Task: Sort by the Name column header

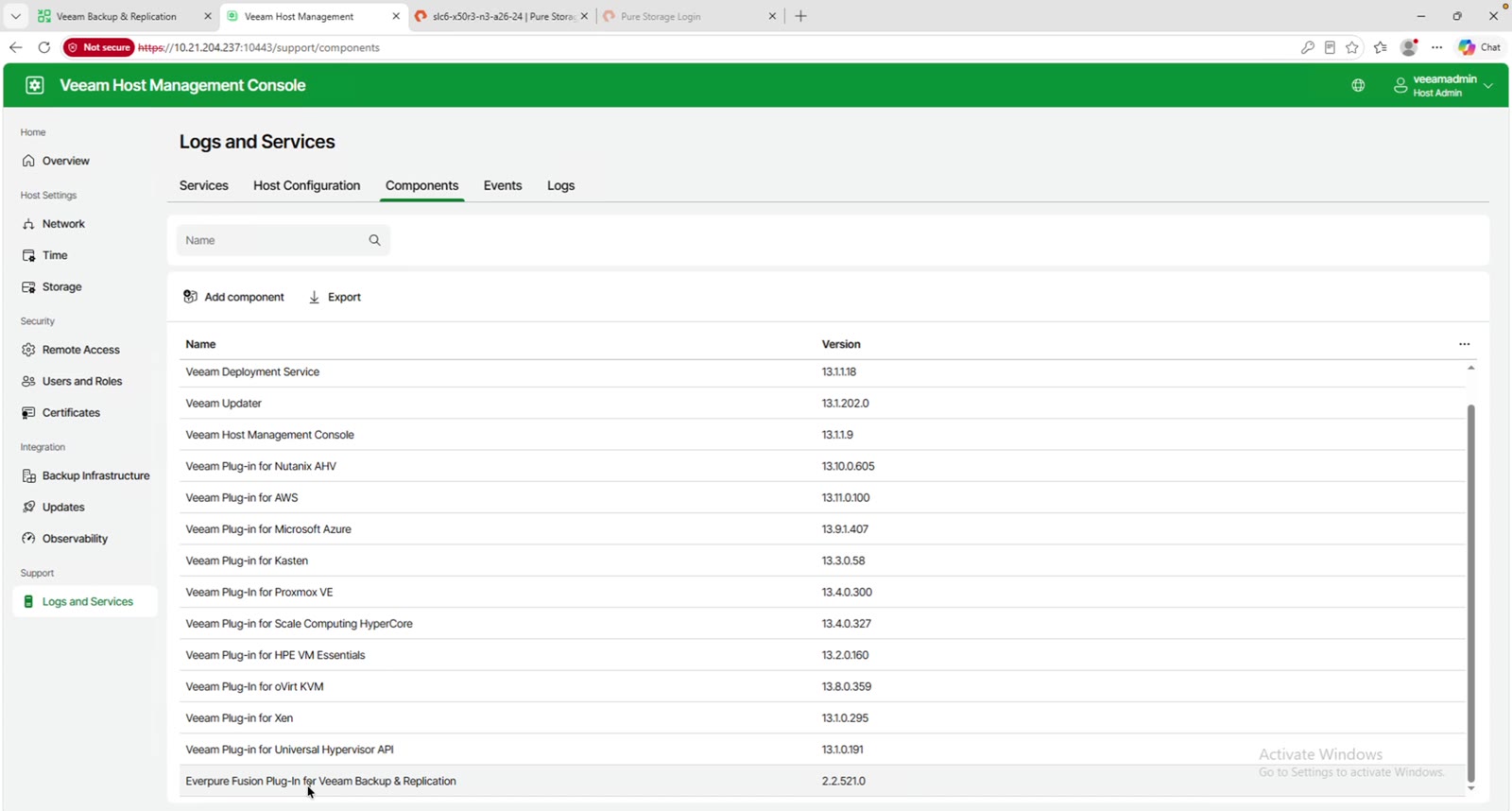Action: tap(200, 344)
